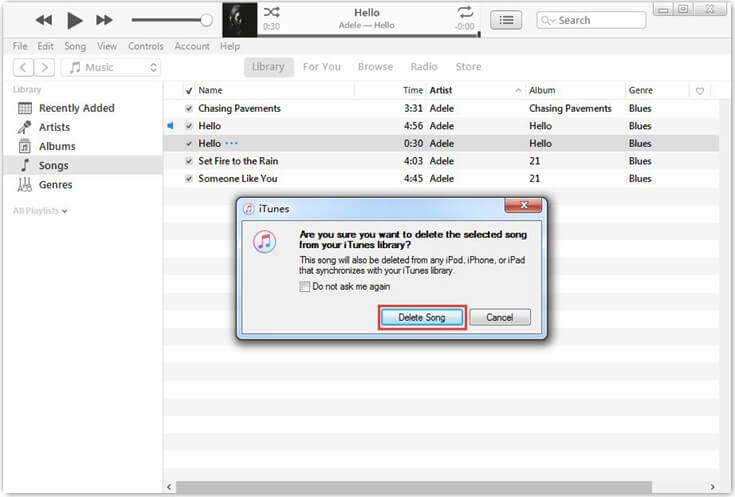Screen dimensions: 735x497
Task: Select the Set Fire to the Rain row
Action: click(x=441, y=161)
